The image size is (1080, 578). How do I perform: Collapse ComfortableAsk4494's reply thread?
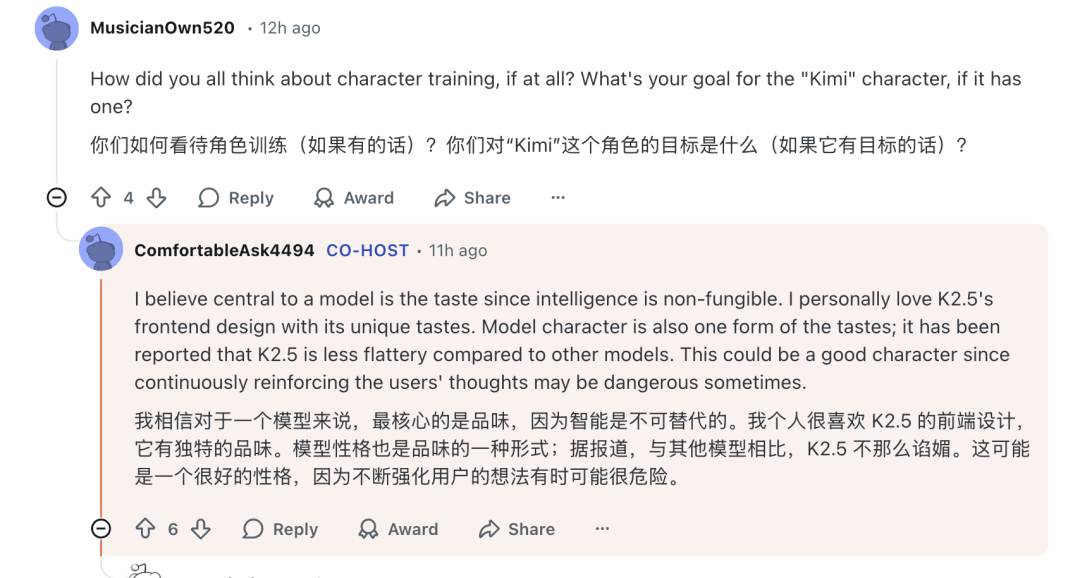(101, 528)
